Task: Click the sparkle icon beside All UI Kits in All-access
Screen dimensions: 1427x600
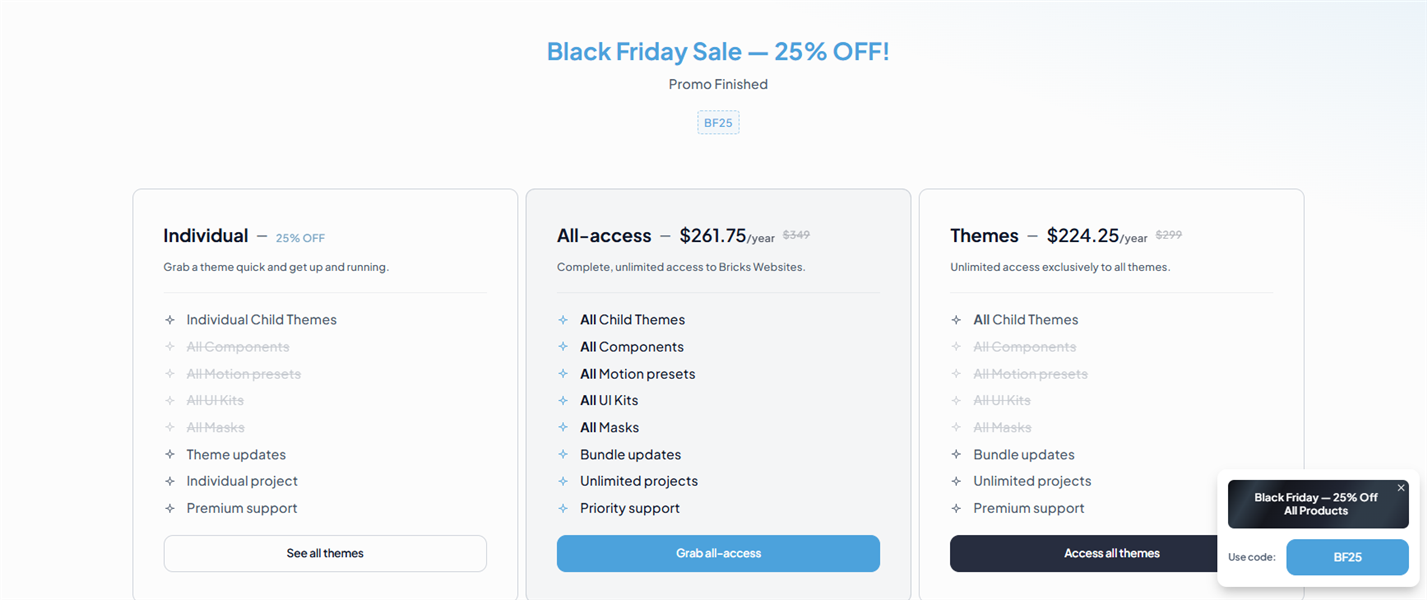Action: click(564, 400)
